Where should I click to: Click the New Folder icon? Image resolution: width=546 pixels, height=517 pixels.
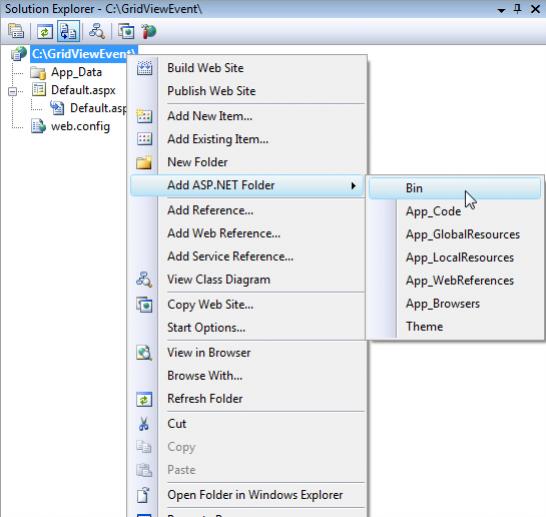pos(145,162)
